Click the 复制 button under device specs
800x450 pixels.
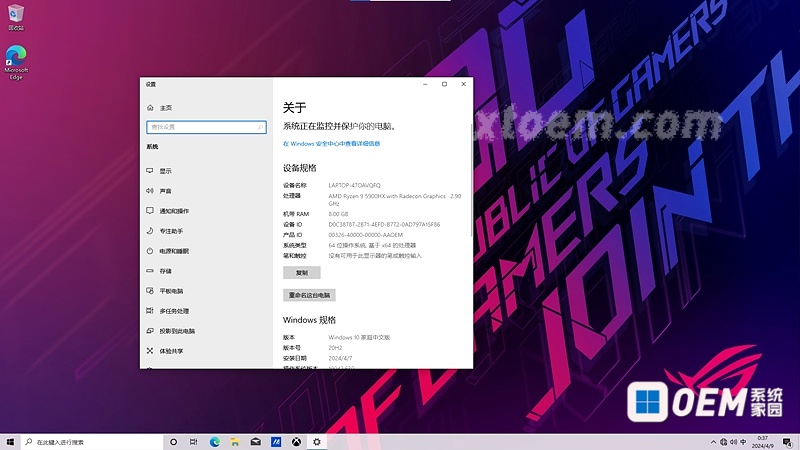[x=302, y=273]
